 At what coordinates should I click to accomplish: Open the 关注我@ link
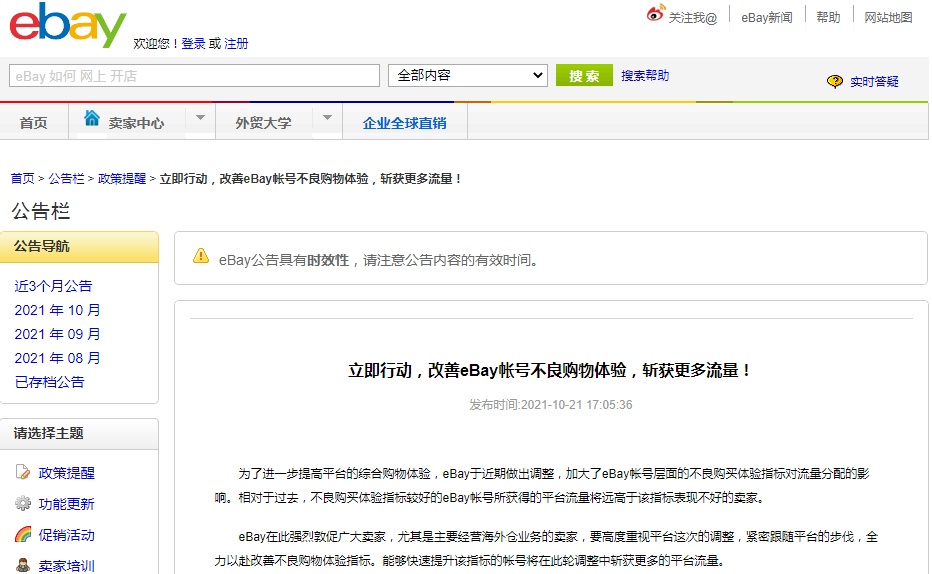point(693,18)
